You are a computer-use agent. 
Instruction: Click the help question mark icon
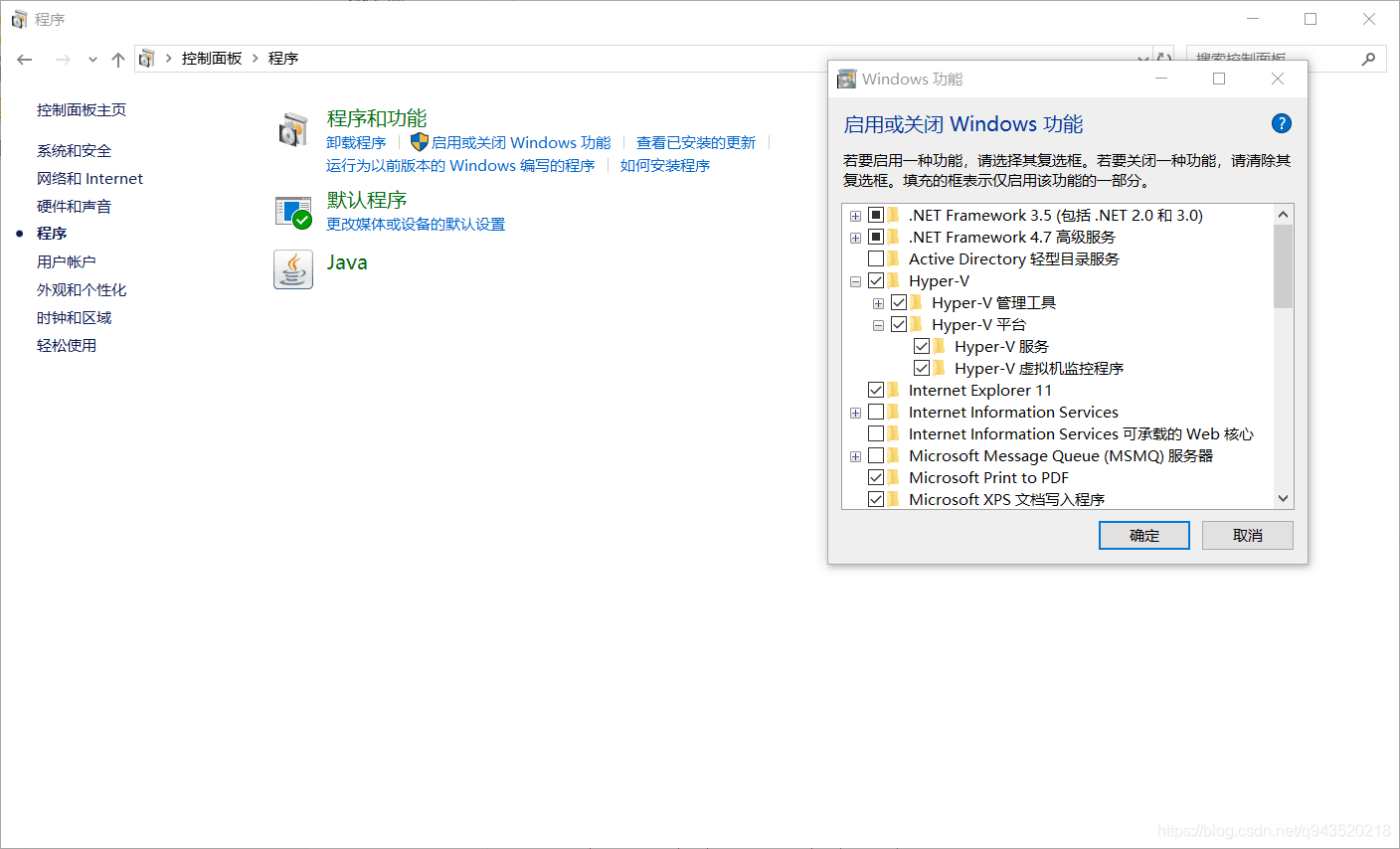[1282, 123]
